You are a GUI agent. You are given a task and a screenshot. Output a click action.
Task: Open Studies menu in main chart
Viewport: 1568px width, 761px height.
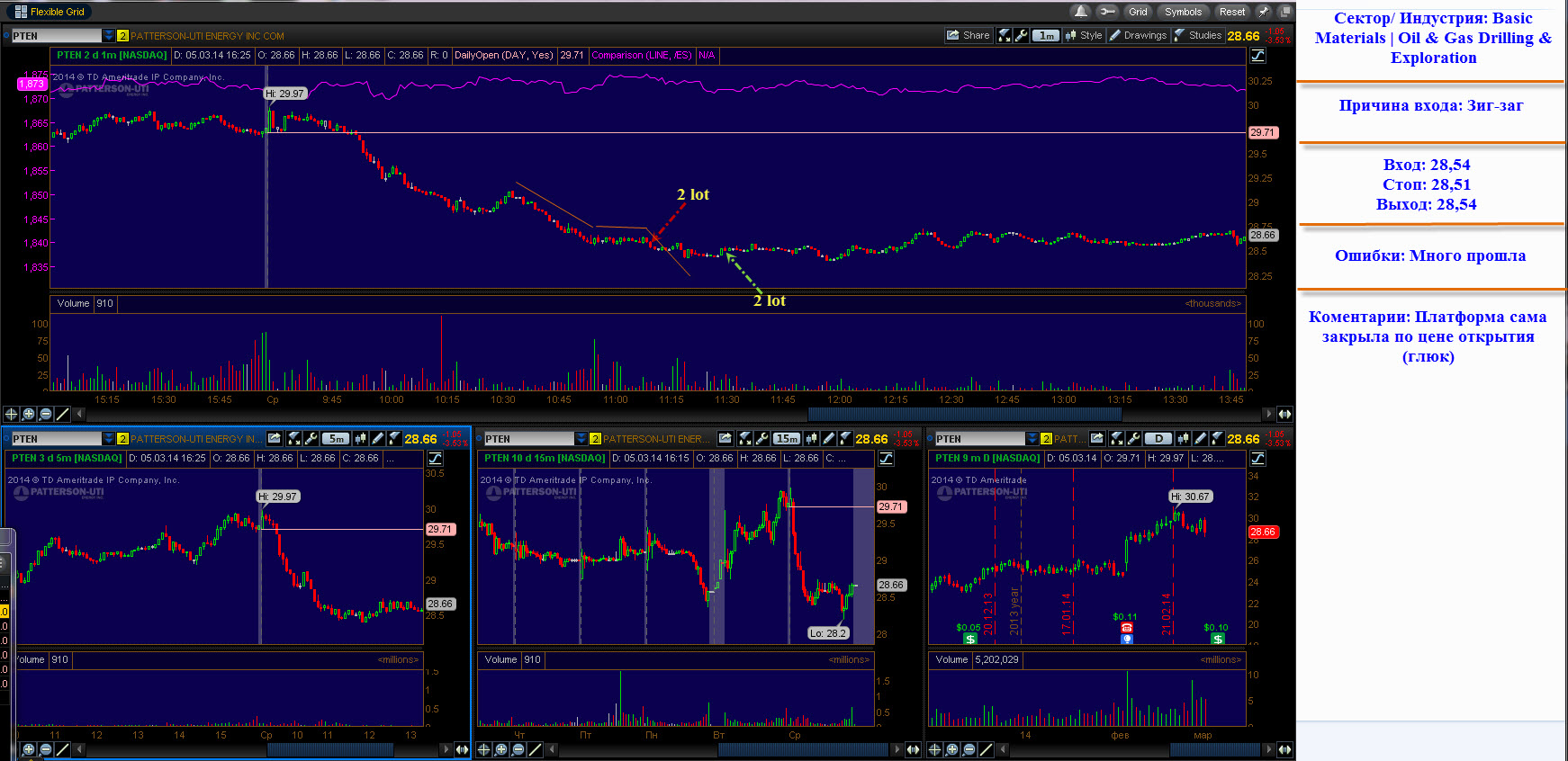(1198, 35)
